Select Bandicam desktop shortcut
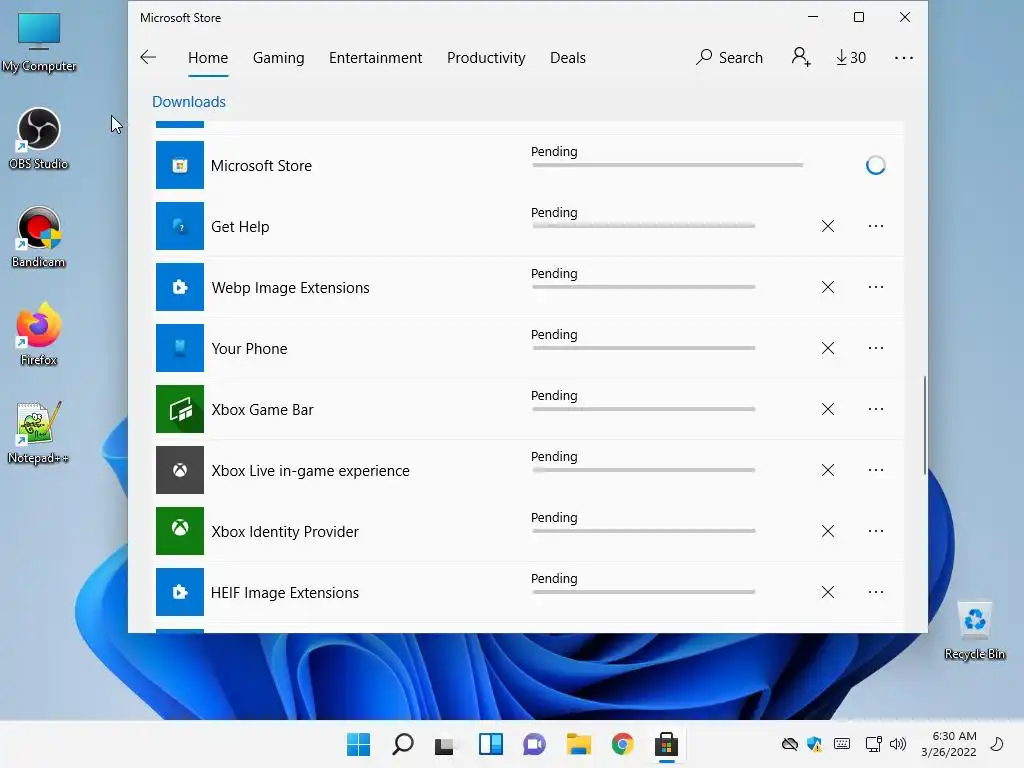 click(x=39, y=237)
